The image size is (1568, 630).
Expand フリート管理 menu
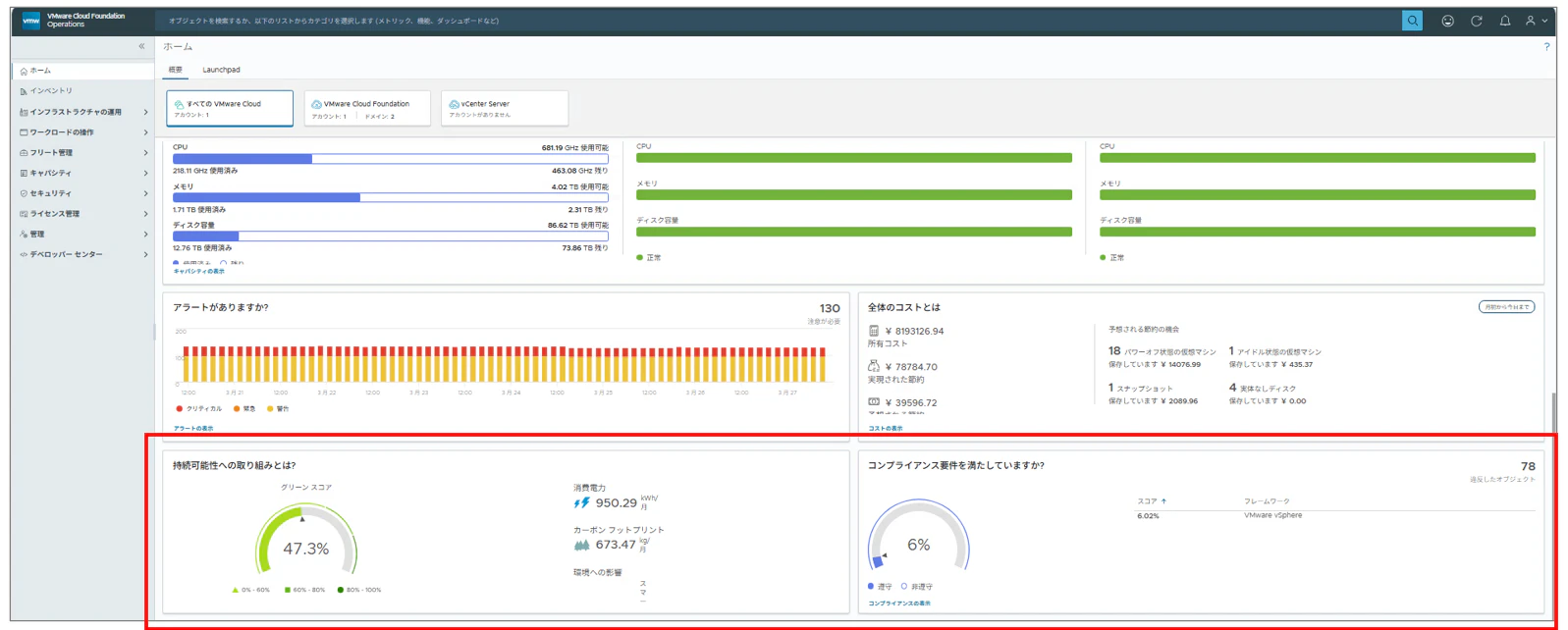pos(145,153)
